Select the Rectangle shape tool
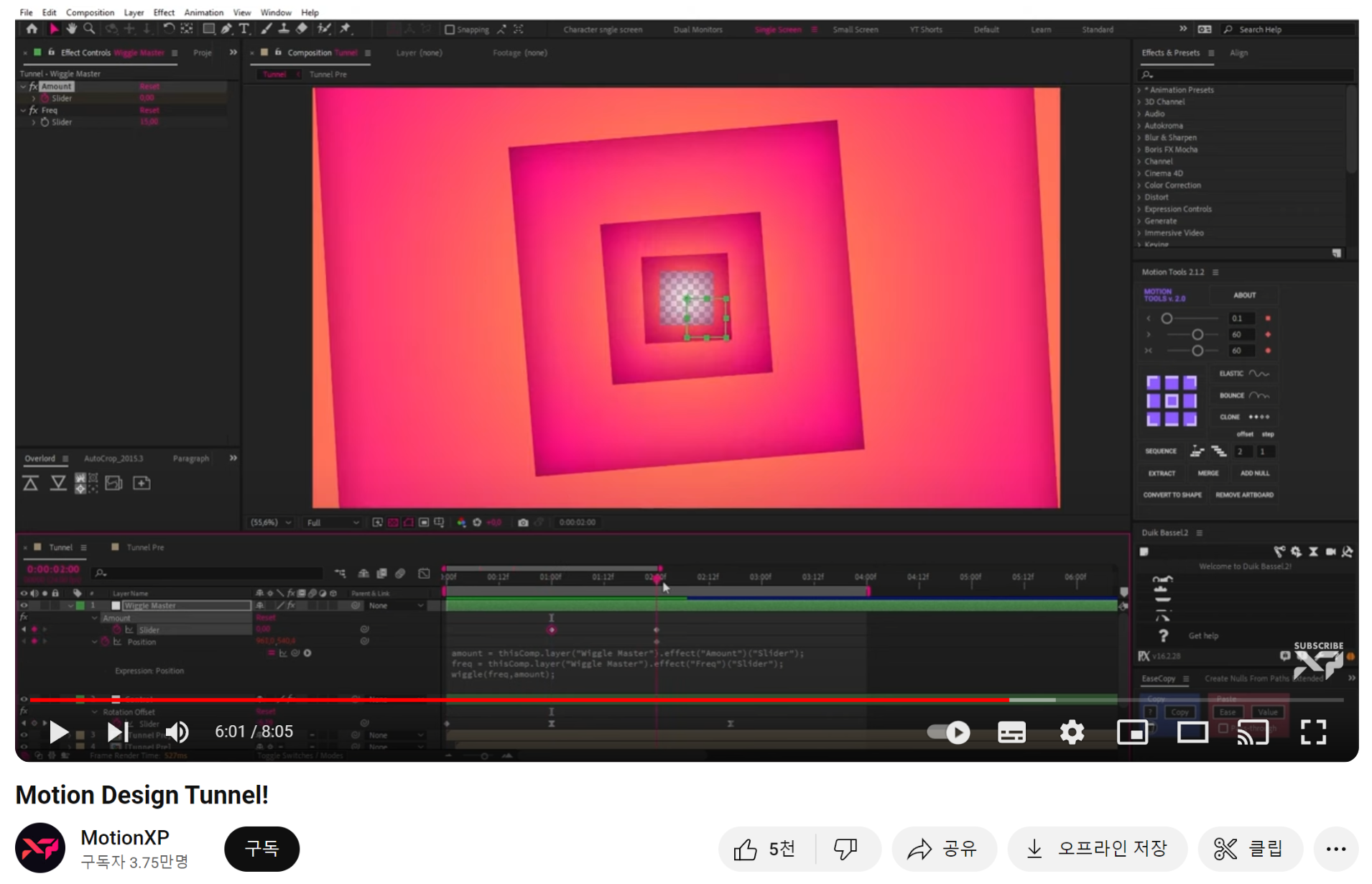The height and width of the screenshot is (884, 1372). 208,29
